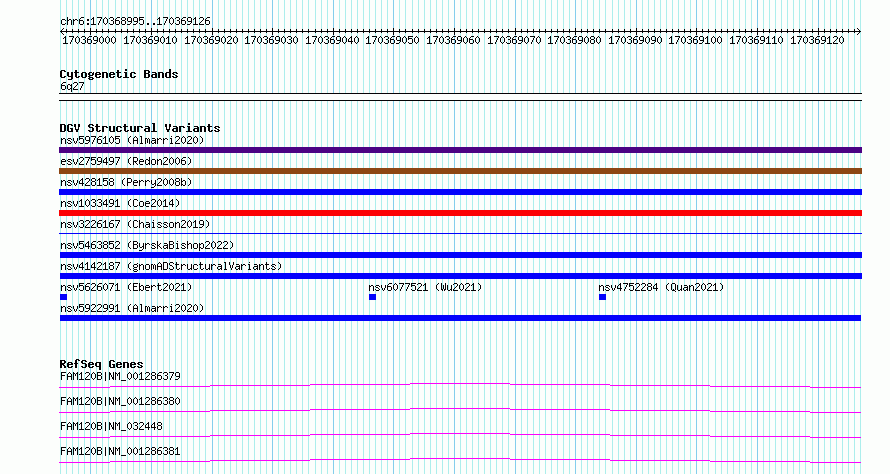Open nsv5922991 (Almarri2020) label
The image size is (890, 474).
click(x=132, y=308)
